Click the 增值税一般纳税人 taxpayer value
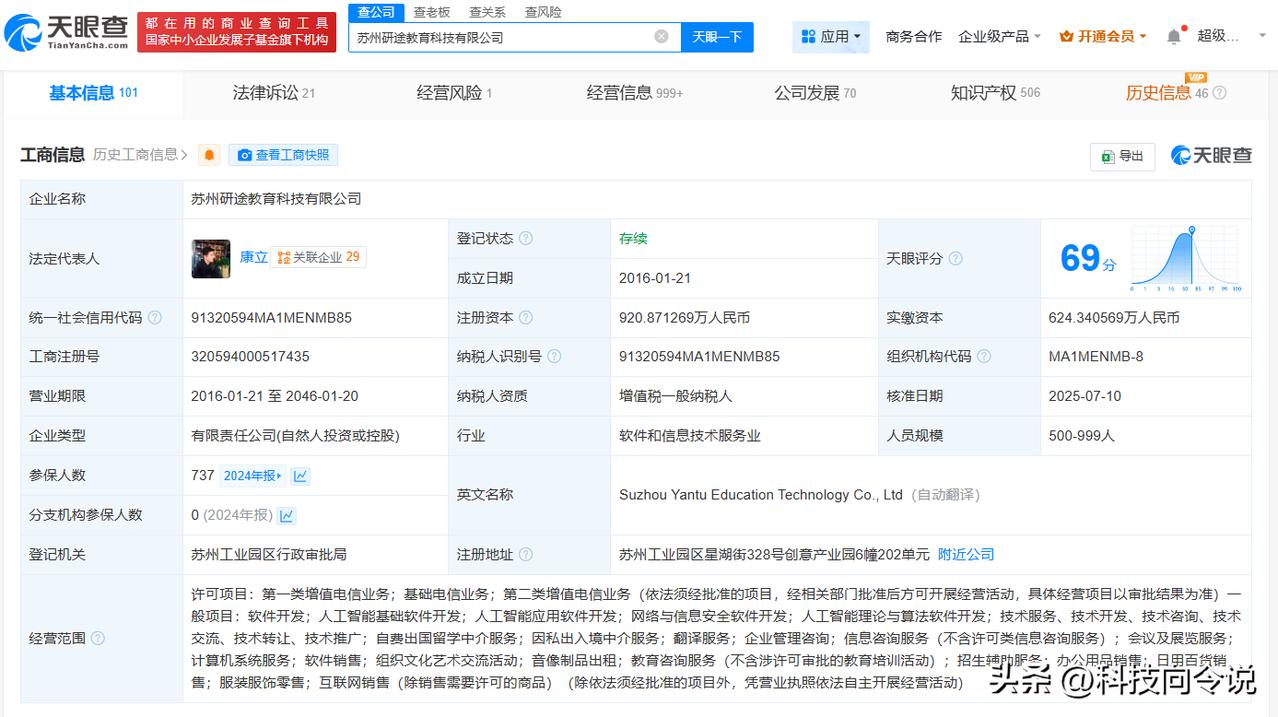Screen dimensions: 1278x717 (676, 396)
